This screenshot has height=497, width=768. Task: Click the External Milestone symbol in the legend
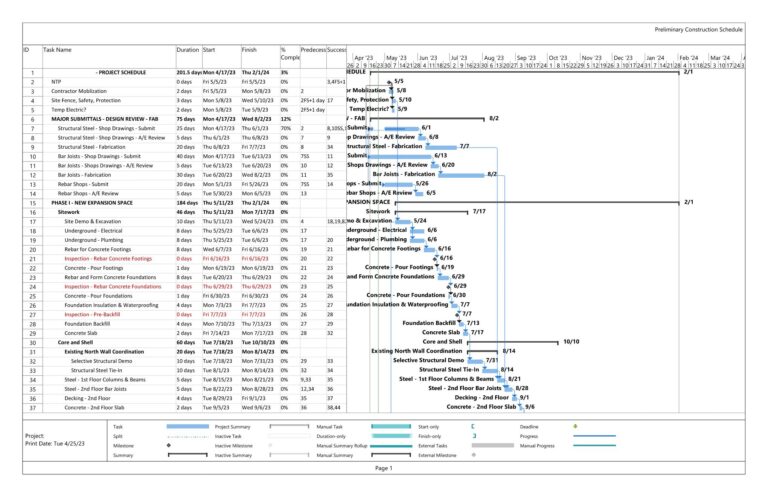pos(473,455)
